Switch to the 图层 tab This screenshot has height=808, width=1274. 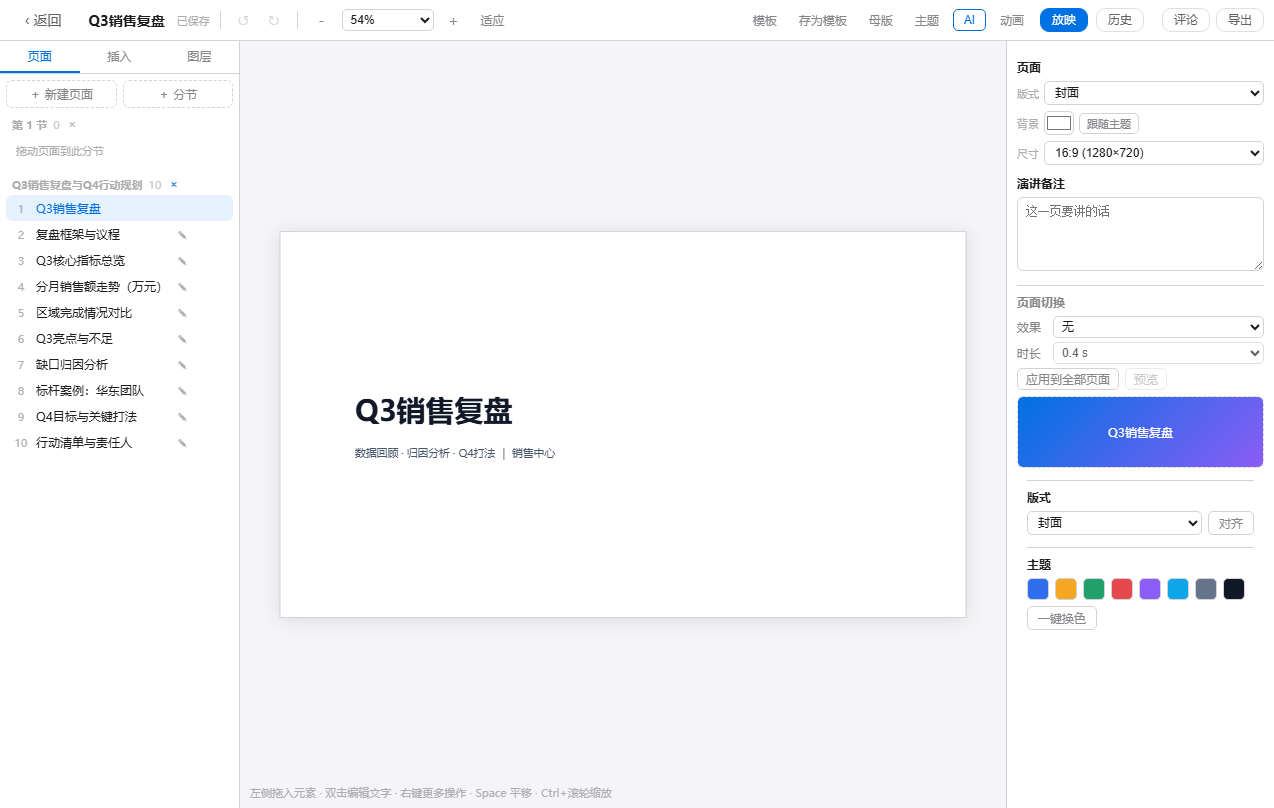(x=199, y=57)
